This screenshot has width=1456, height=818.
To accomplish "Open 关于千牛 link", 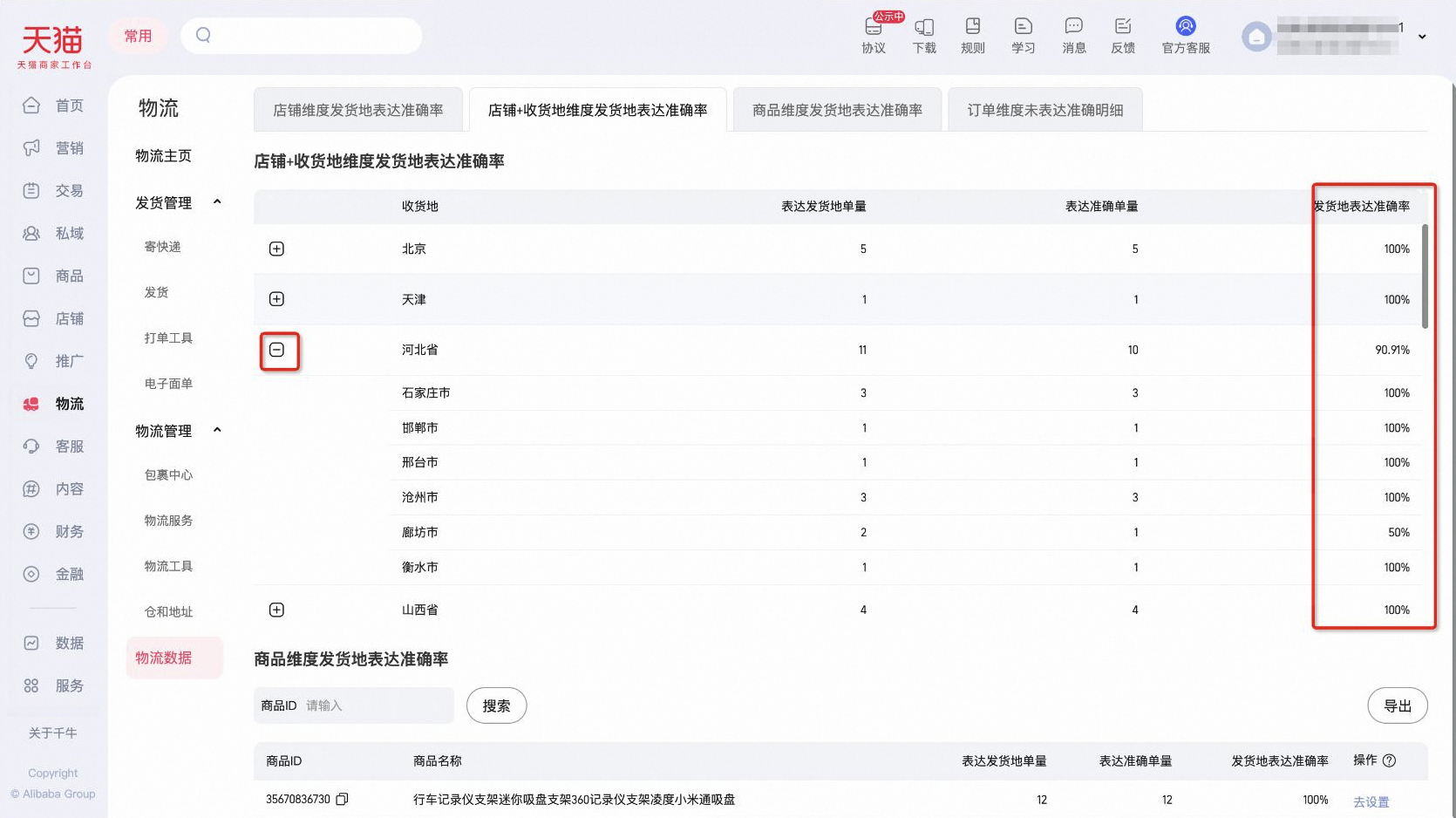I will click(53, 733).
